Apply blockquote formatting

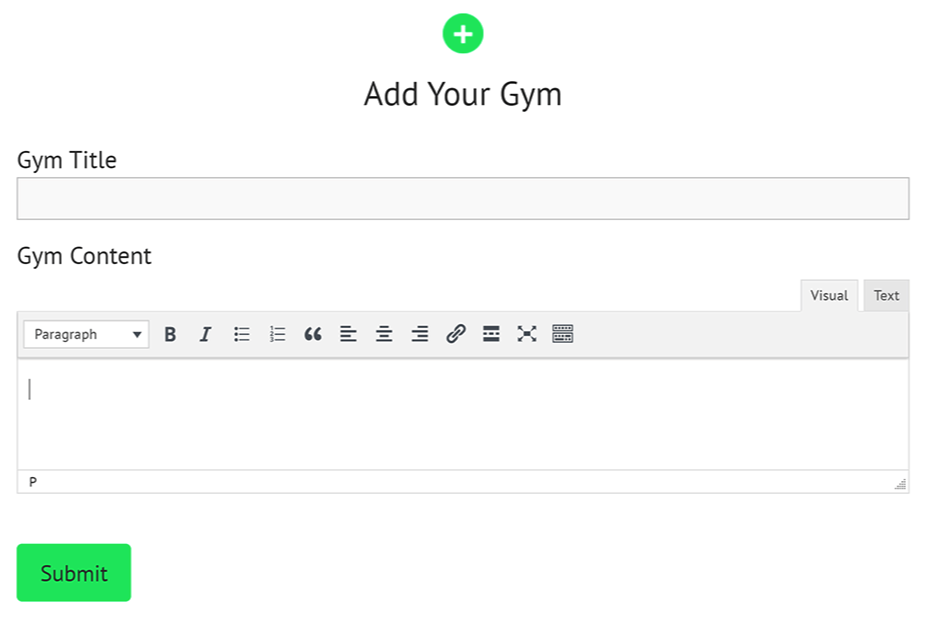(x=313, y=335)
